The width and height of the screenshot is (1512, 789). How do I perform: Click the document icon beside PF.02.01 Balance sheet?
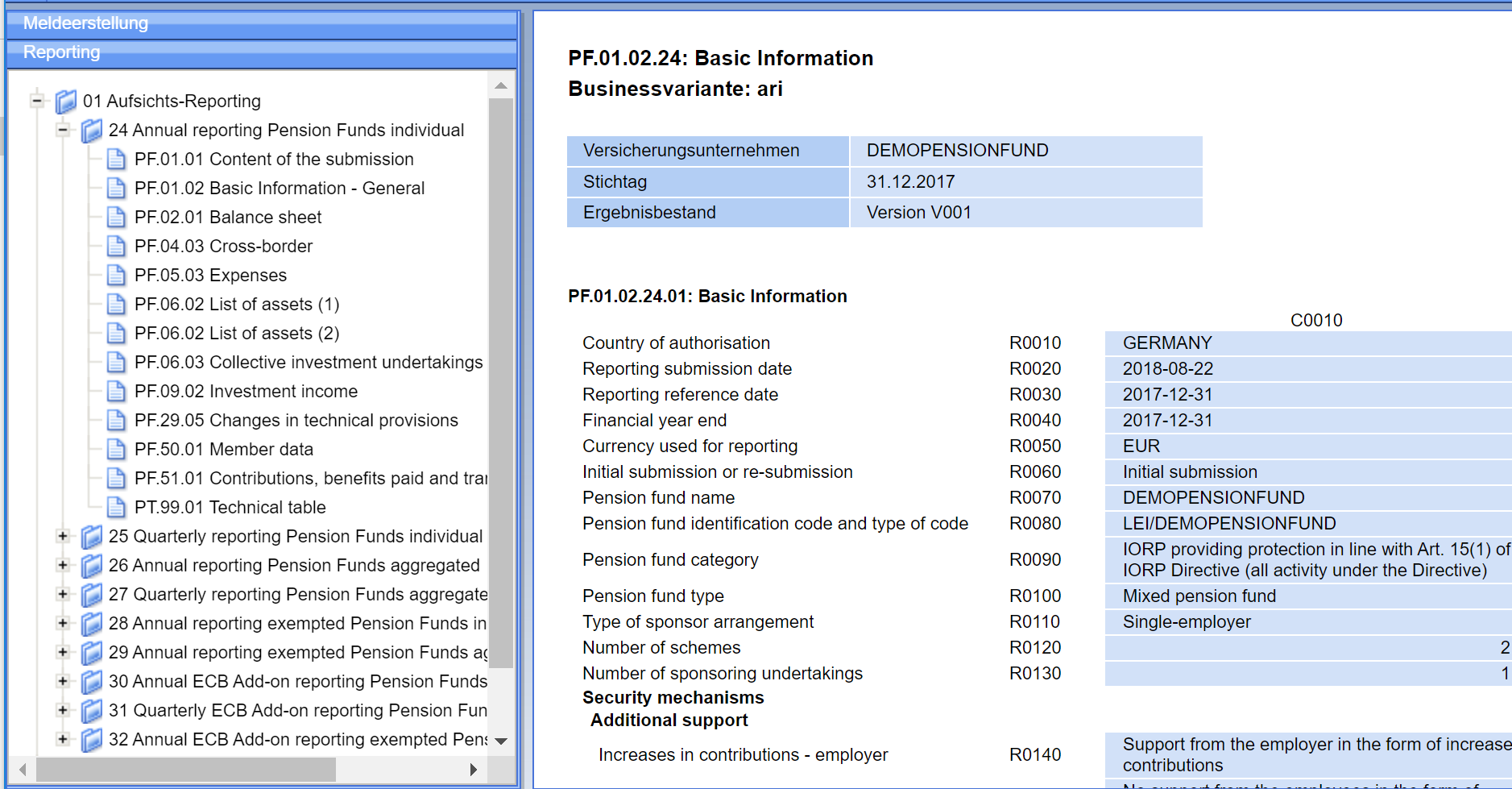pos(116,218)
